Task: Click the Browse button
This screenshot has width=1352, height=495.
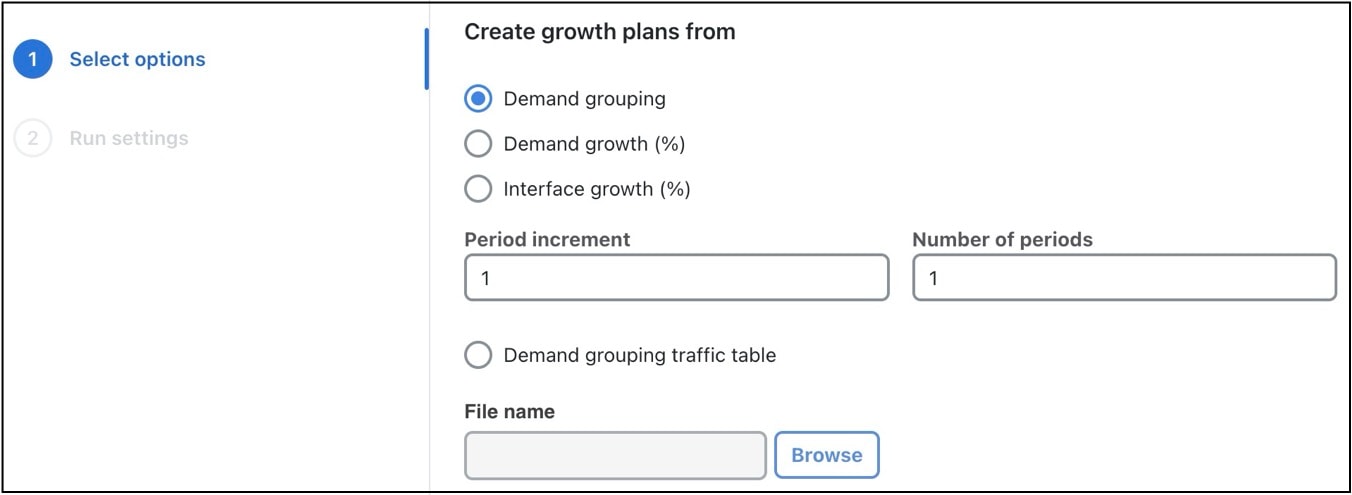Action: point(826,455)
